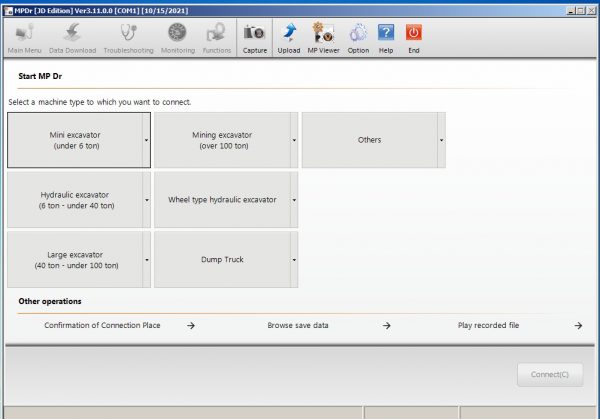The height and width of the screenshot is (419, 600).
Task: Choose Wheel type hydraulic excavator
Action: click(222, 200)
